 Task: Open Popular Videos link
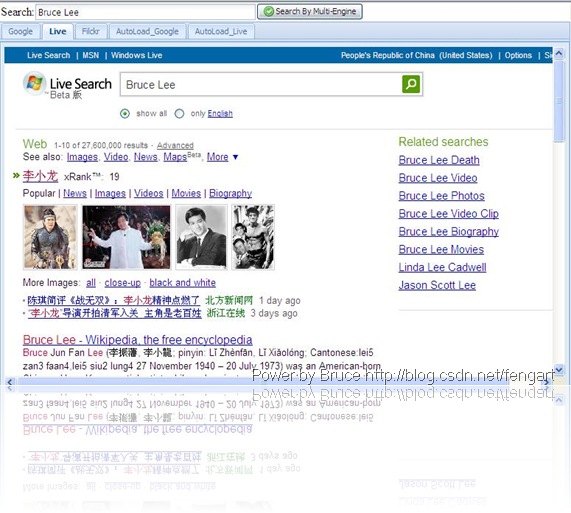click(149, 193)
